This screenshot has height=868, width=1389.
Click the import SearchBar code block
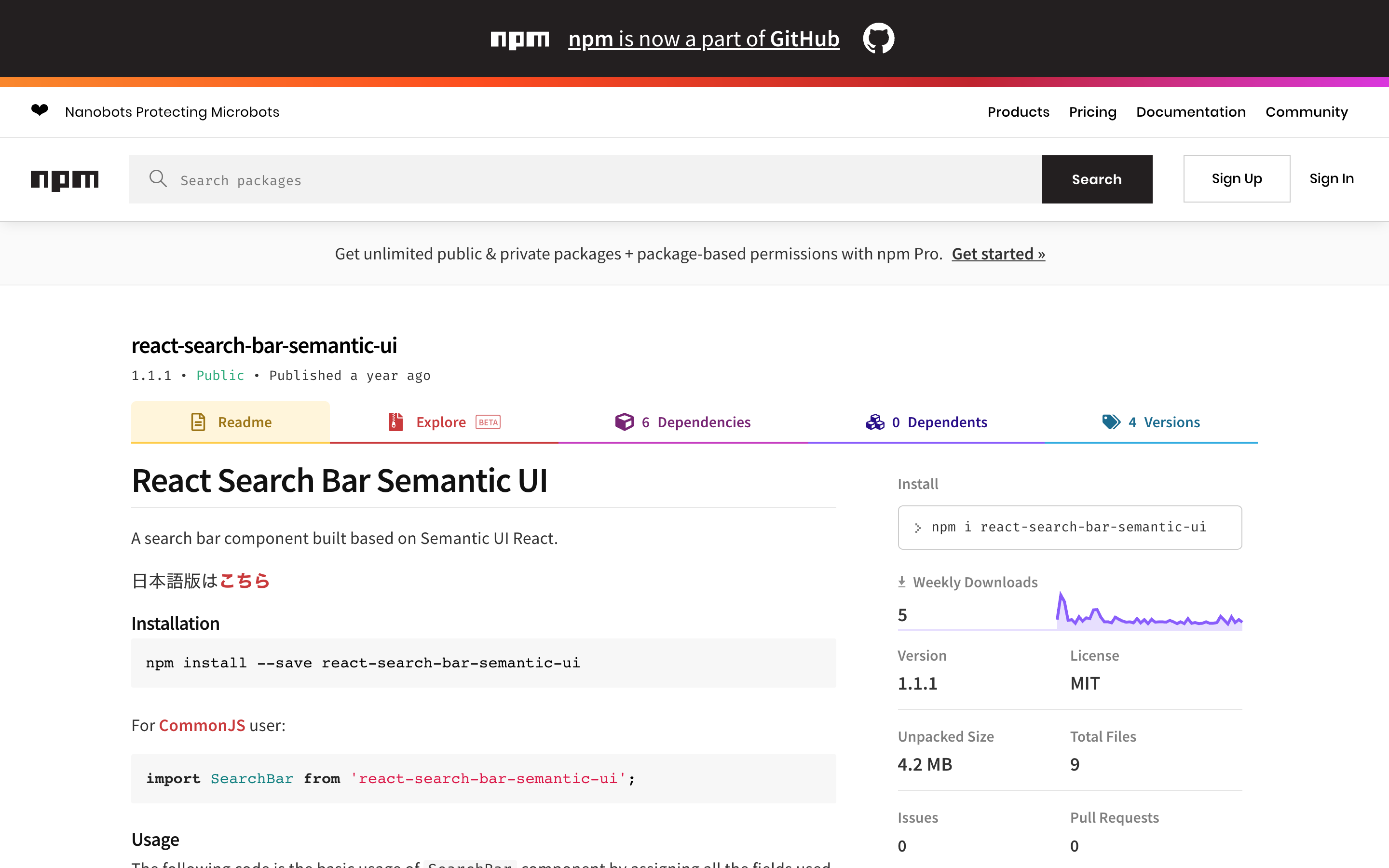(483, 778)
